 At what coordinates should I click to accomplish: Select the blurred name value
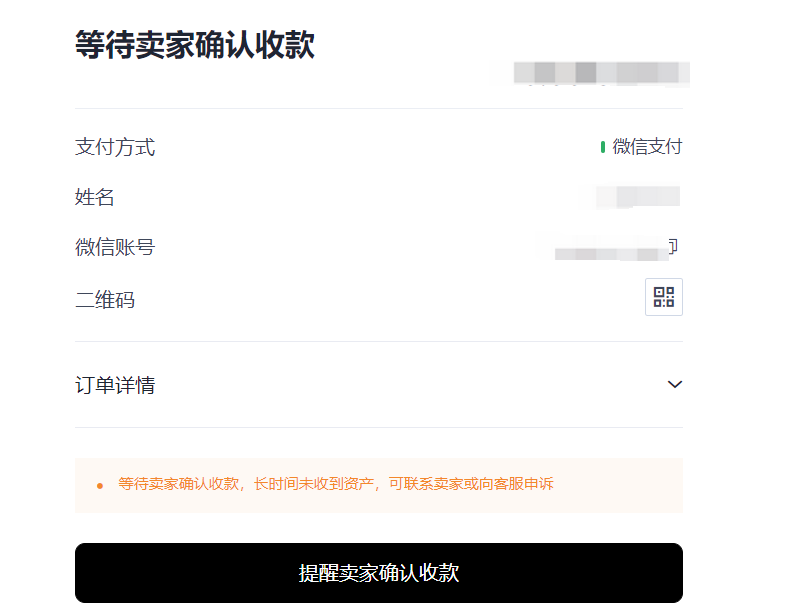point(639,196)
